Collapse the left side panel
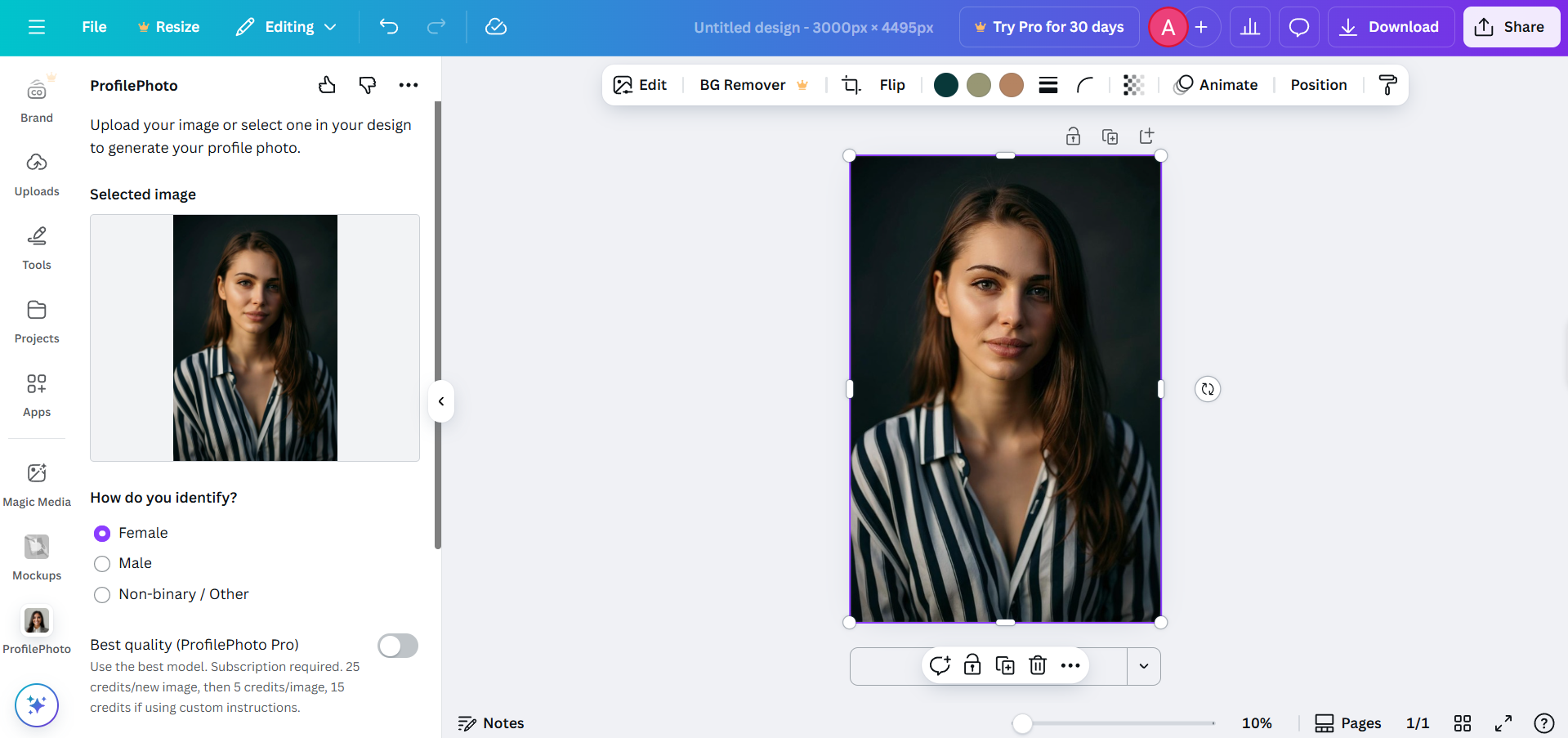The image size is (1568, 738). tap(440, 401)
